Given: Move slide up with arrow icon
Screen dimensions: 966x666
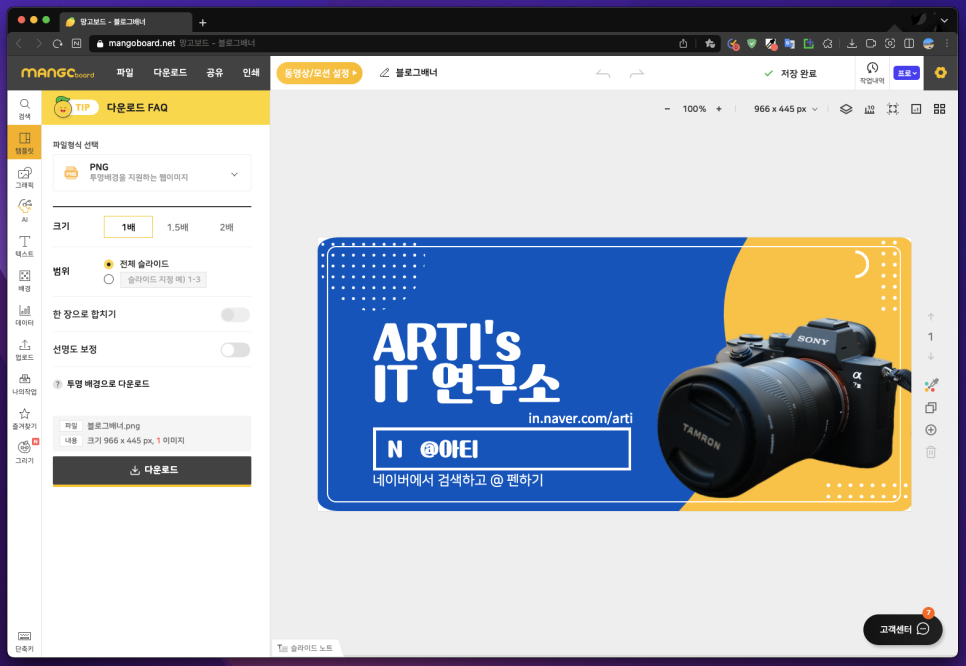Looking at the screenshot, I should click(931, 317).
